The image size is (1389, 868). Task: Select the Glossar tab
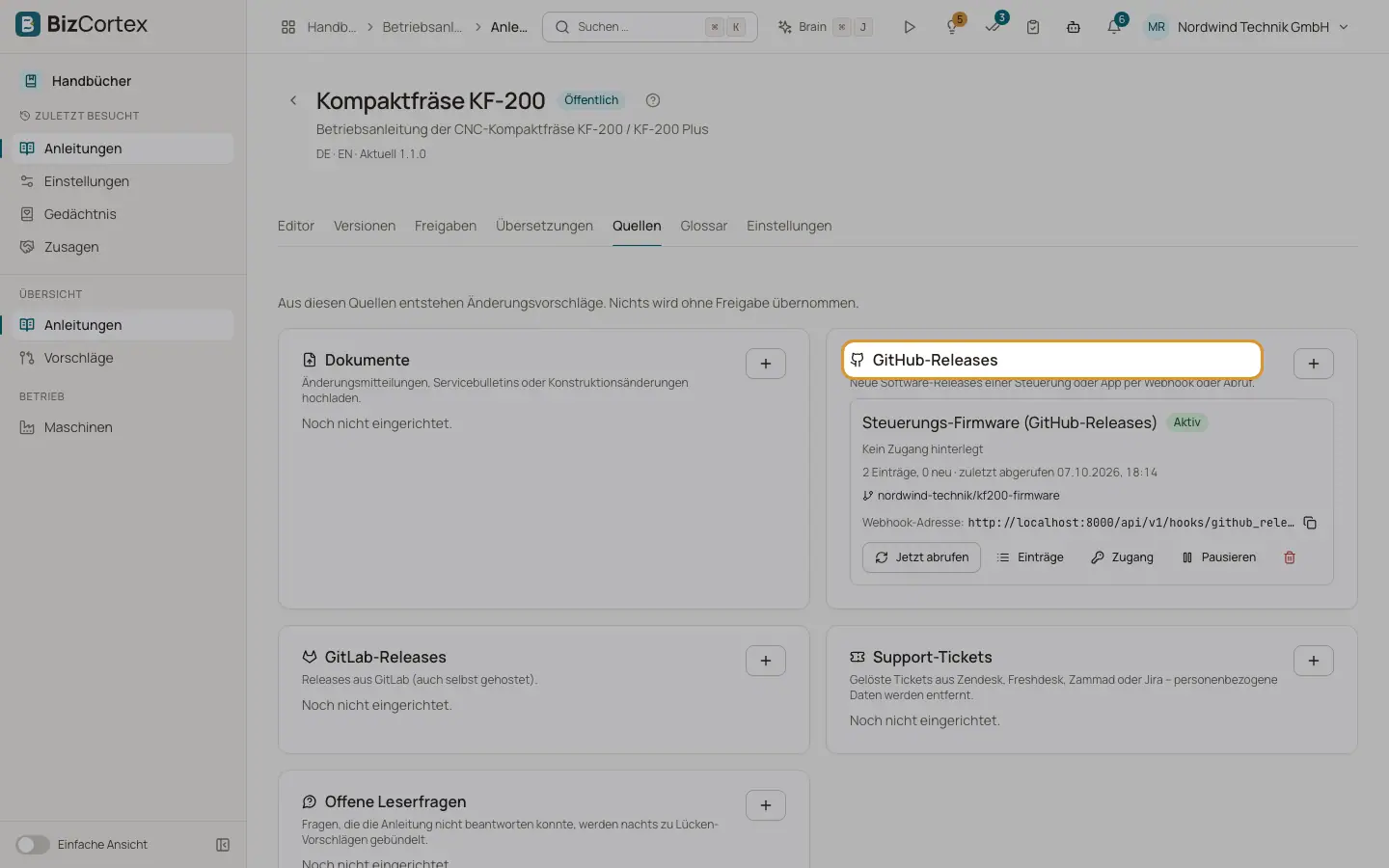703,226
